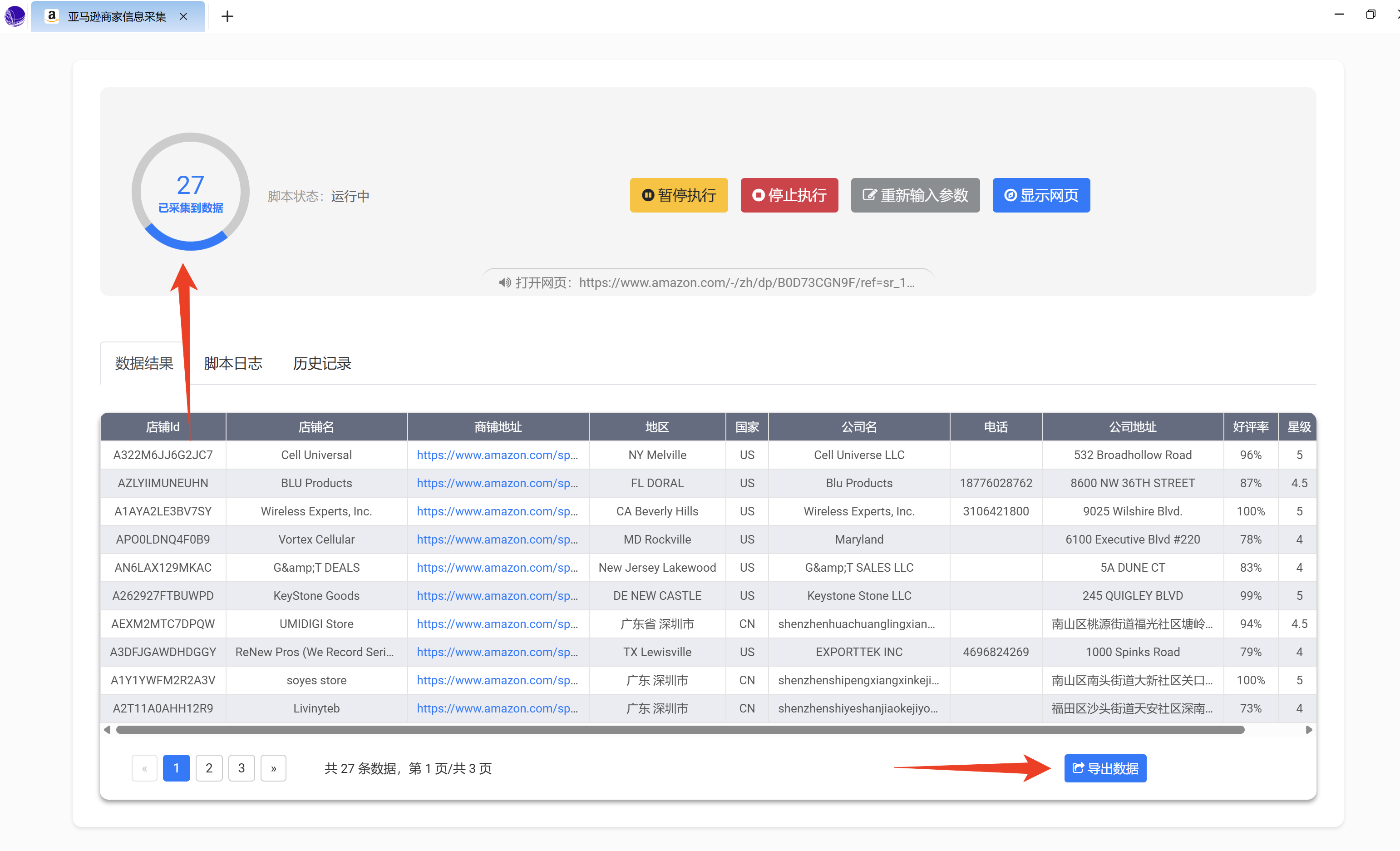Click phone number 4696824269
This screenshot has width=1400, height=851.
click(996, 652)
